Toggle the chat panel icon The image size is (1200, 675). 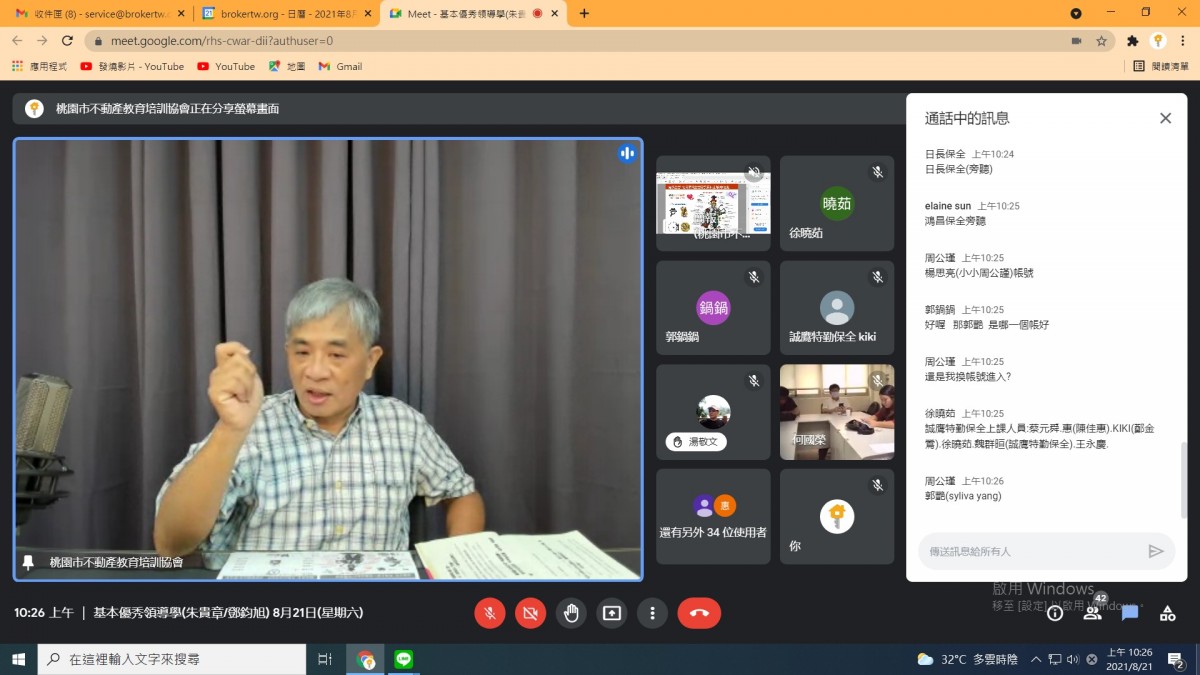[1130, 613]
